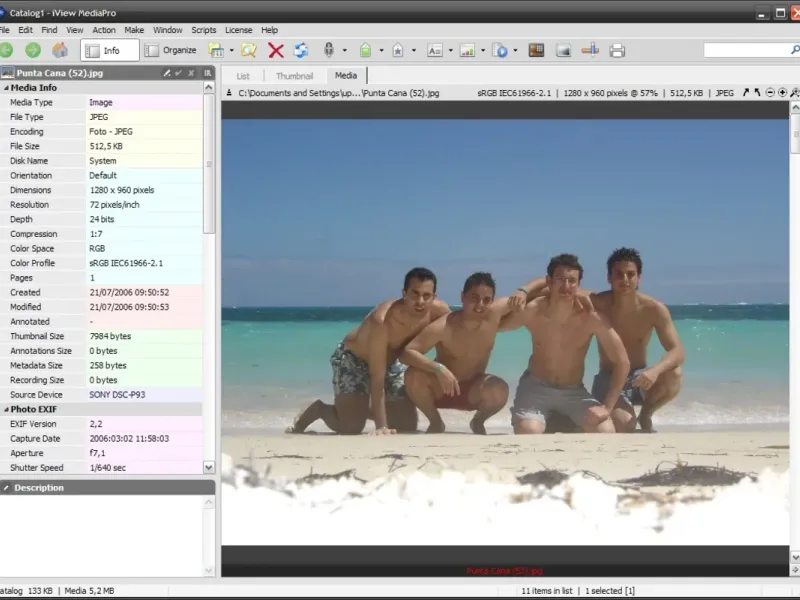Viewport: 800px width, 600px height.
Task: Click the green forward arrow icon
Action: coord(33,50)
